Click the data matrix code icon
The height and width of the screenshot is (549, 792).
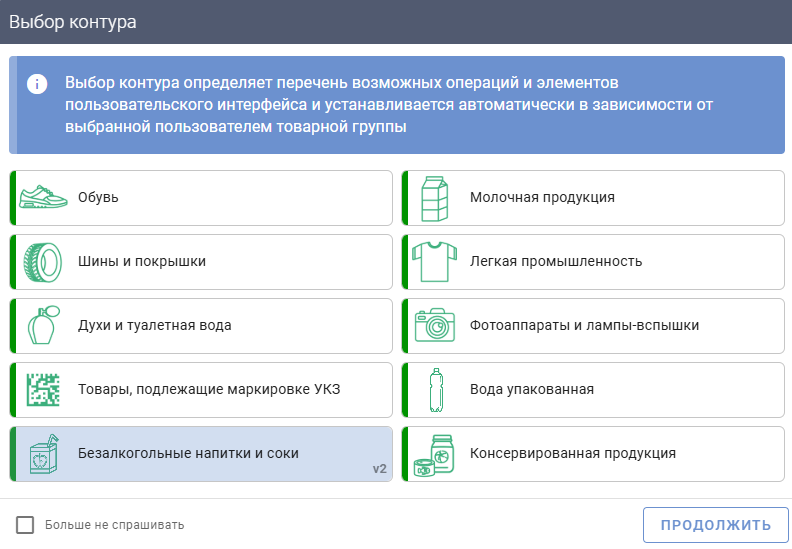43,389
